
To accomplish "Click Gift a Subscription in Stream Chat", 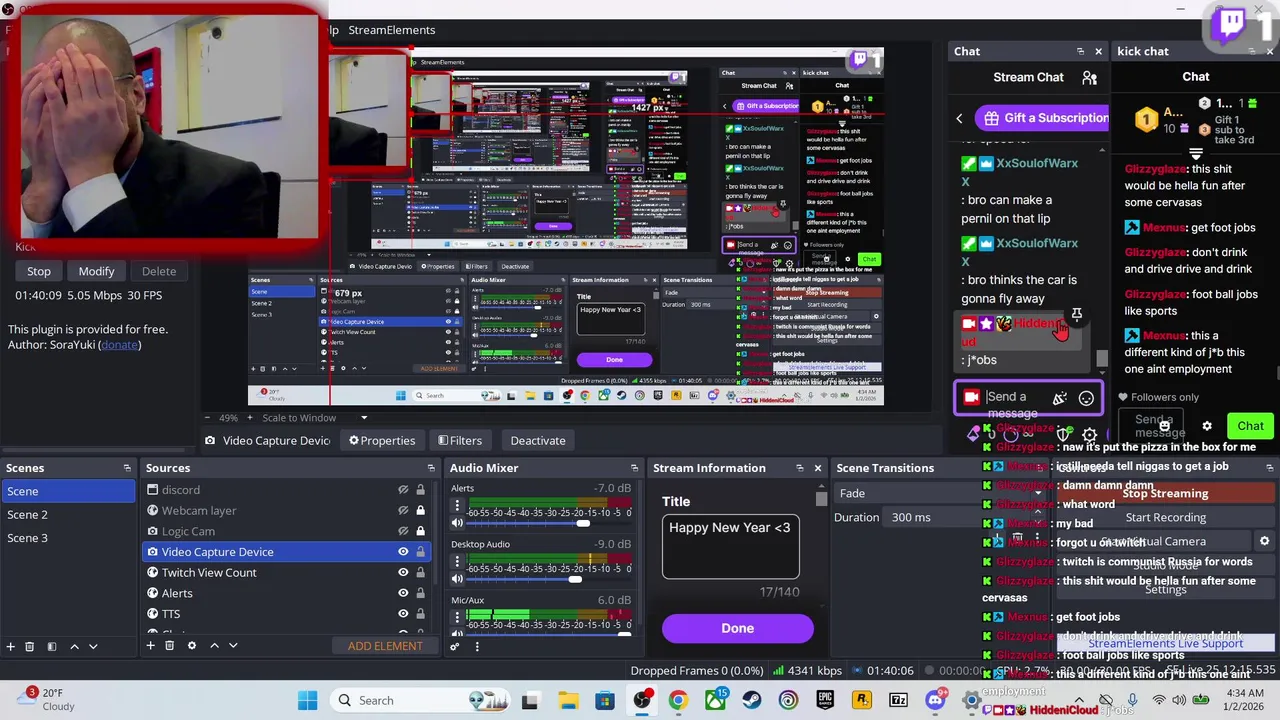I will pyautogui.click(x=1044, y=118).
